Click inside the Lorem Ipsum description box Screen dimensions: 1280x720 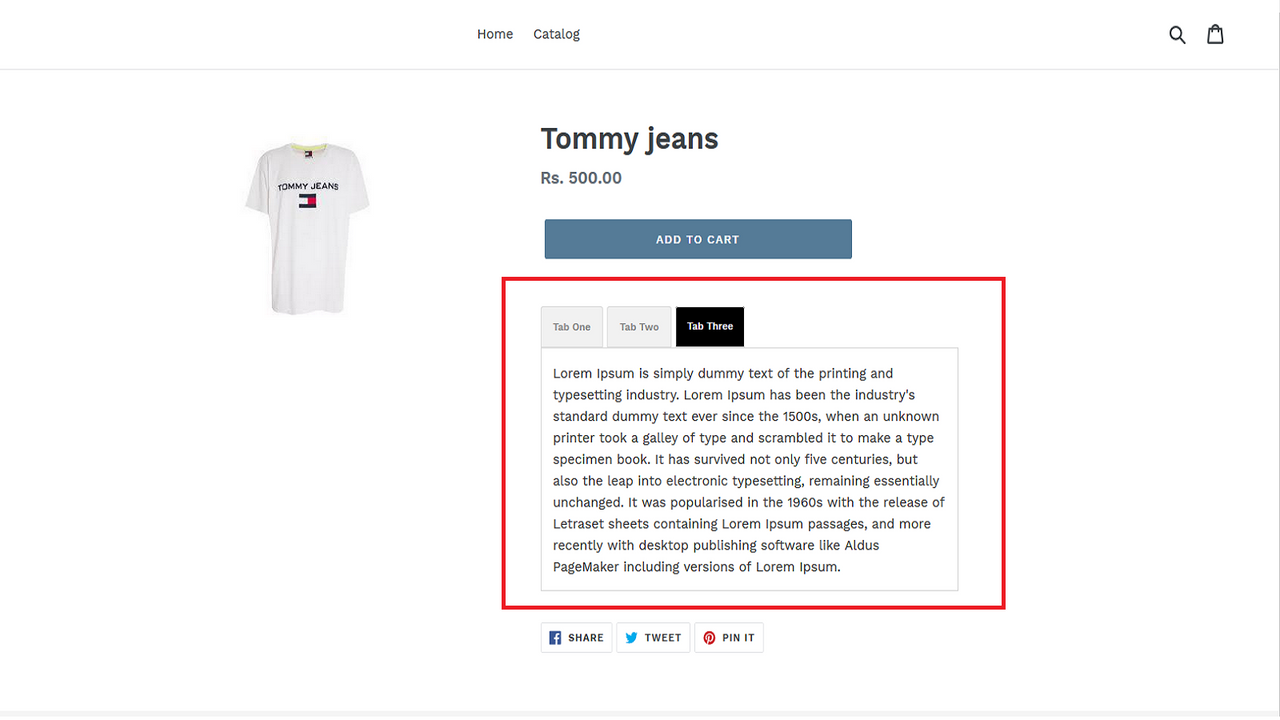coord(748,469)
